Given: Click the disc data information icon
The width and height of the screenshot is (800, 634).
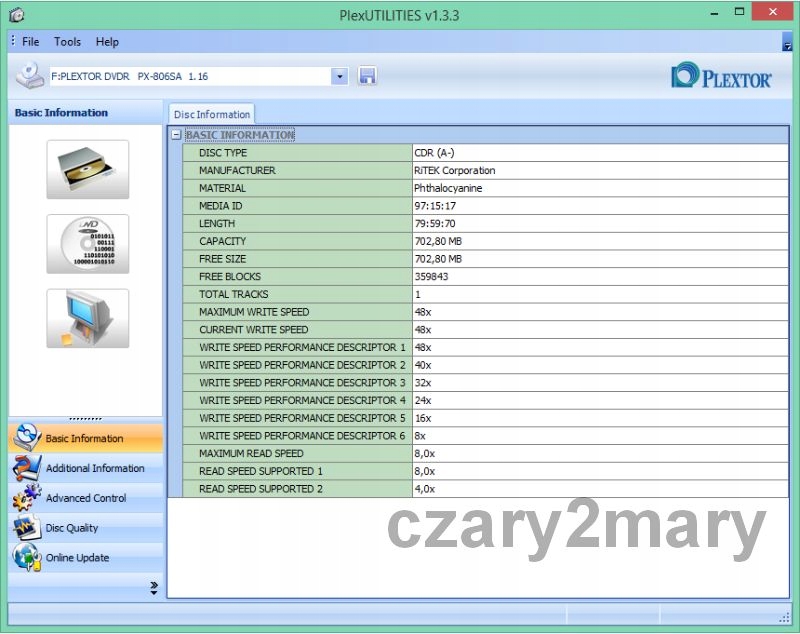Looking at the screenshot, I should (x=87, y=244).
